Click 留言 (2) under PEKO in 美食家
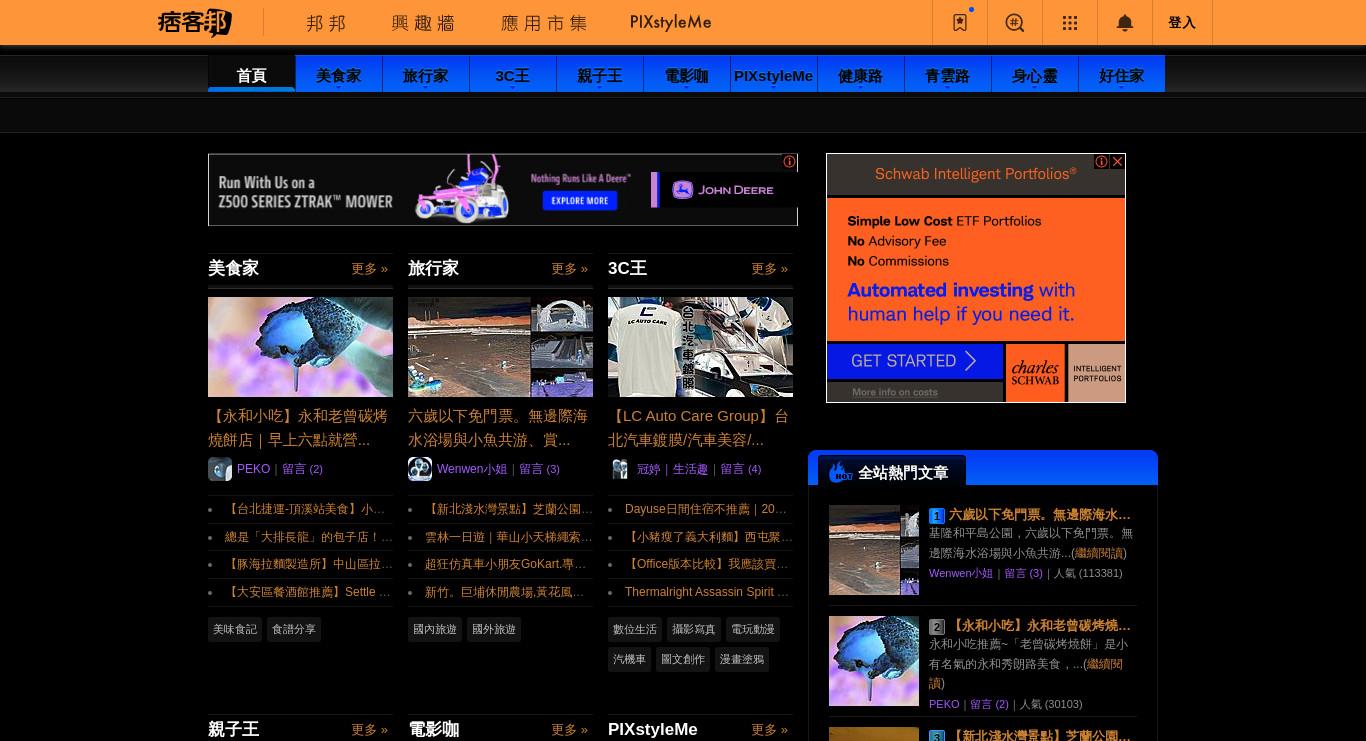Viewport: 1366px width, 741px height. (302, 469)
